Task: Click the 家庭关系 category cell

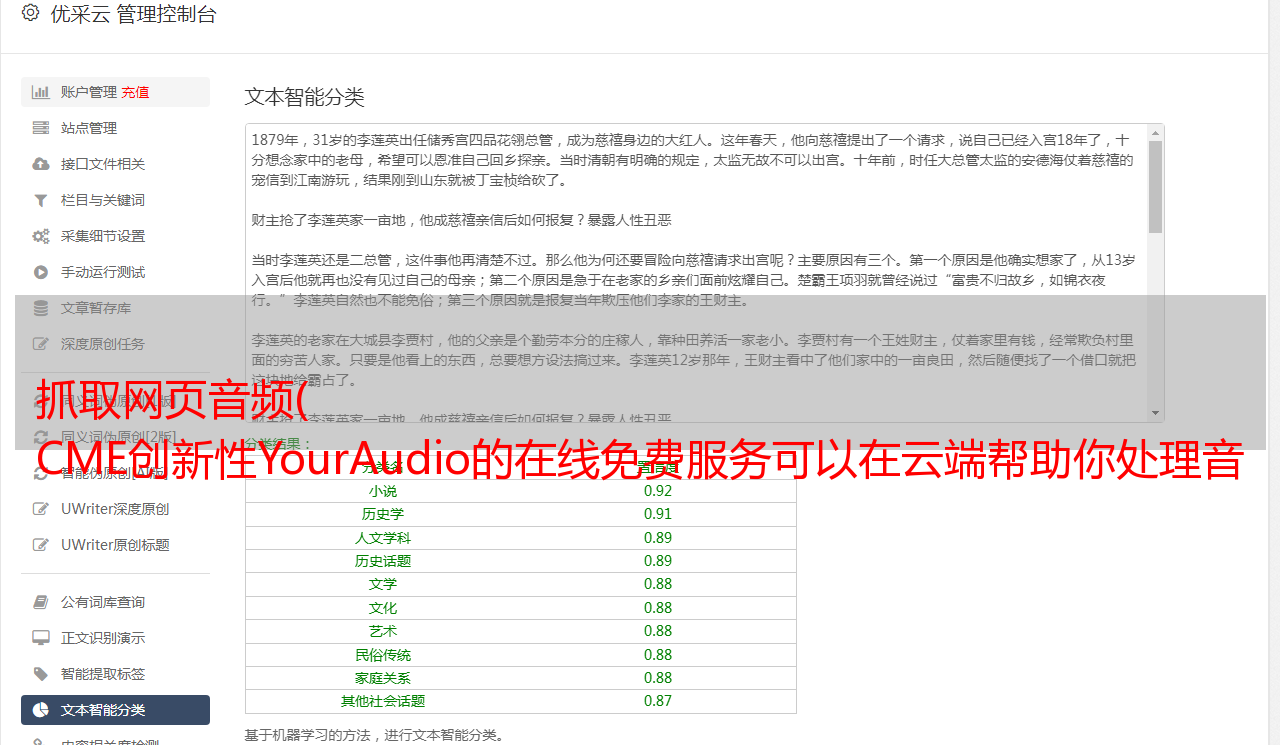Action: (383, 678)
